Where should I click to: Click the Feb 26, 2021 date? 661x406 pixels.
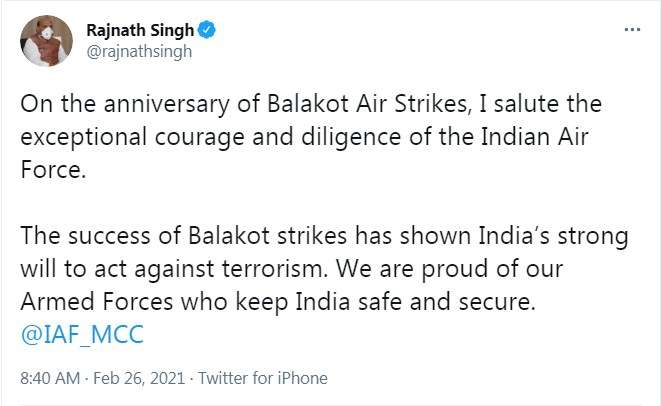coord(139,378)
